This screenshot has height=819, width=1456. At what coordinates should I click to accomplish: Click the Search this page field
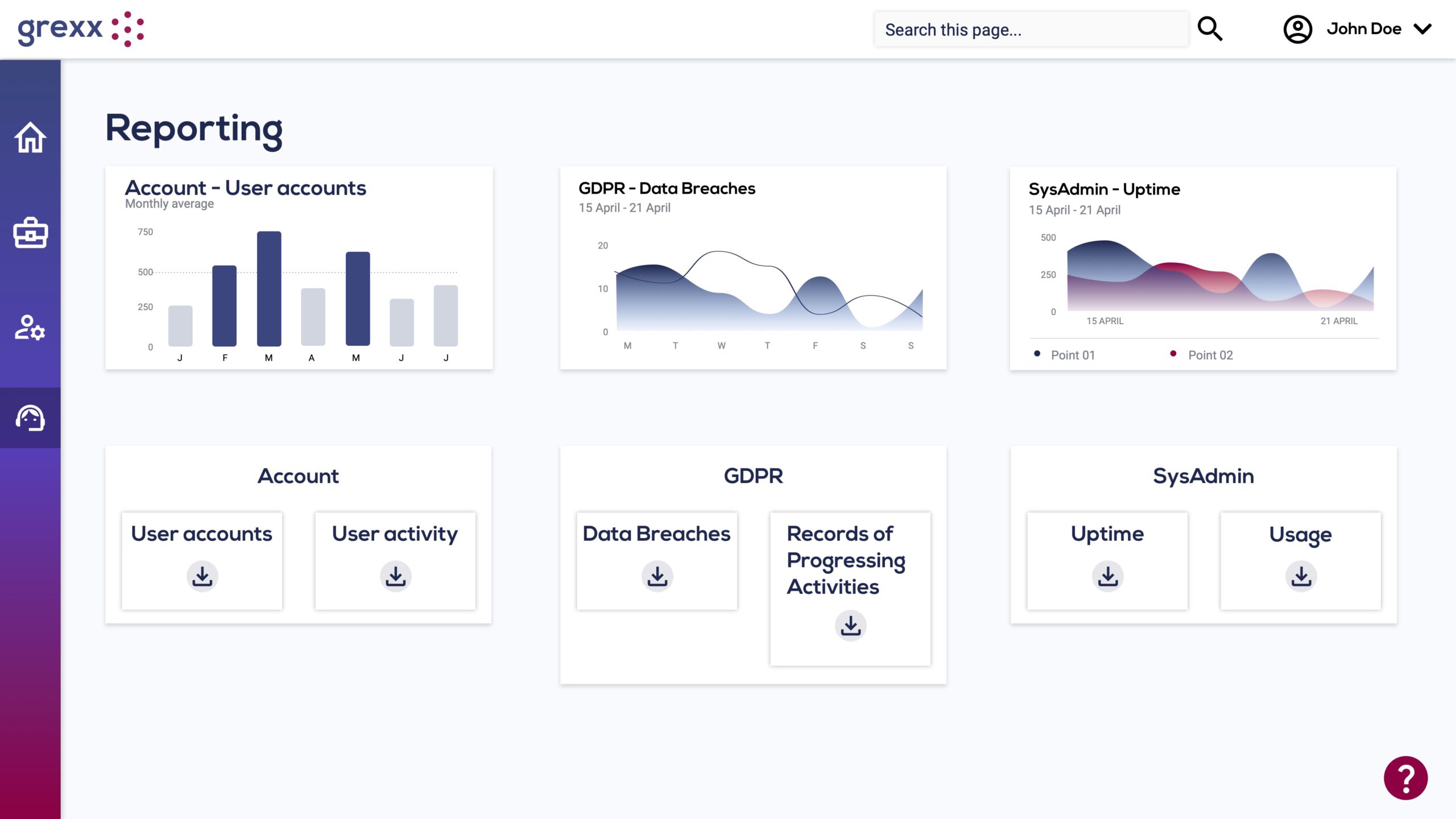coord(1031,30)
